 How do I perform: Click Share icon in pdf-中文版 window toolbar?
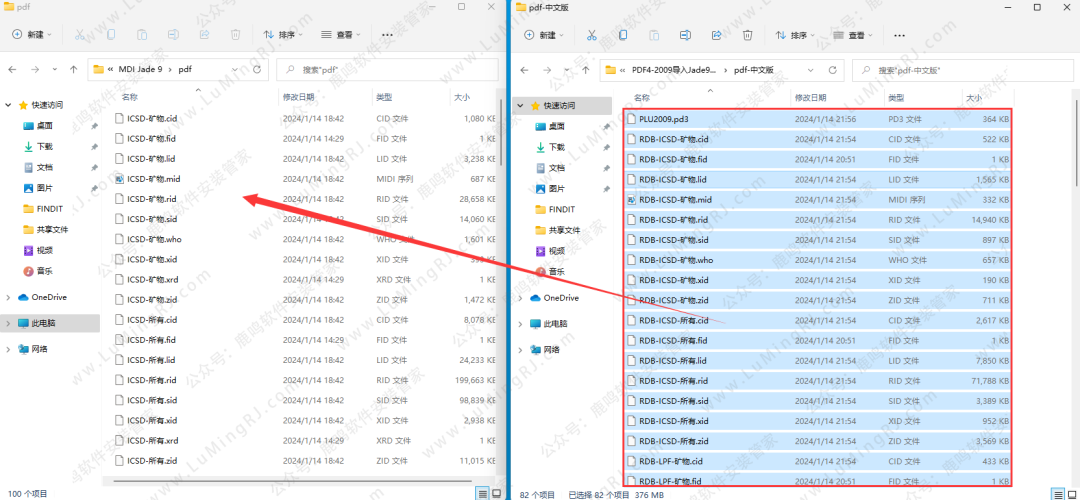[717, 35]
